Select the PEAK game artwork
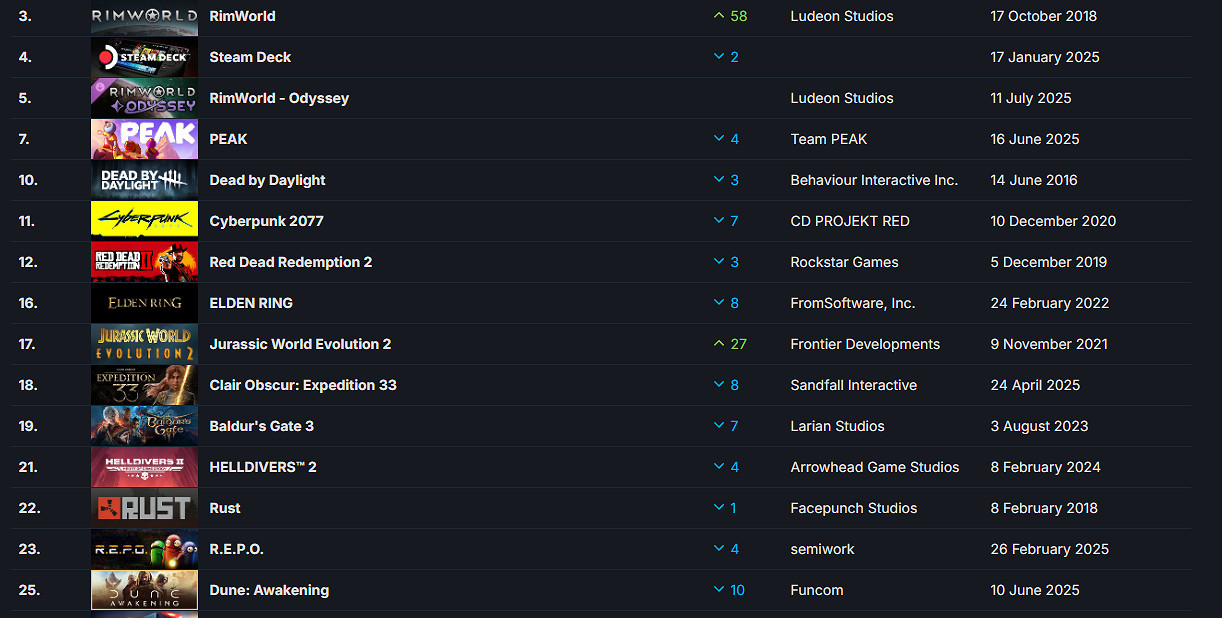This screenshot has width=1222, height=618. pos(144,139)
